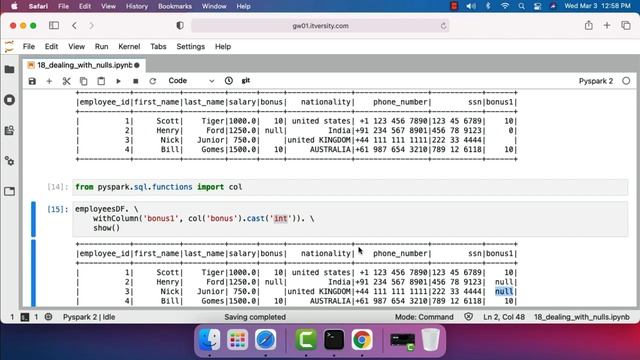This screenshot has width=640, height=360.
Task: Open Control Center in menu bar
Action: (x=538, y=6)
